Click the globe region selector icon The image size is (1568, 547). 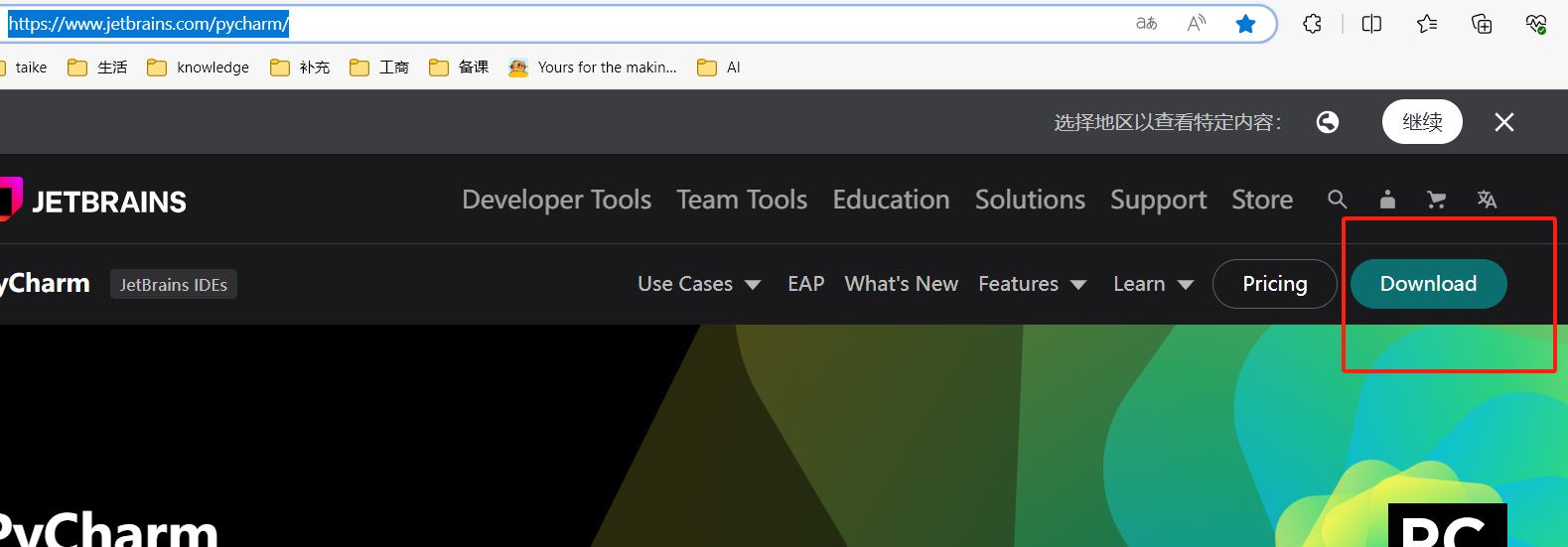[x=1328, y=122]
